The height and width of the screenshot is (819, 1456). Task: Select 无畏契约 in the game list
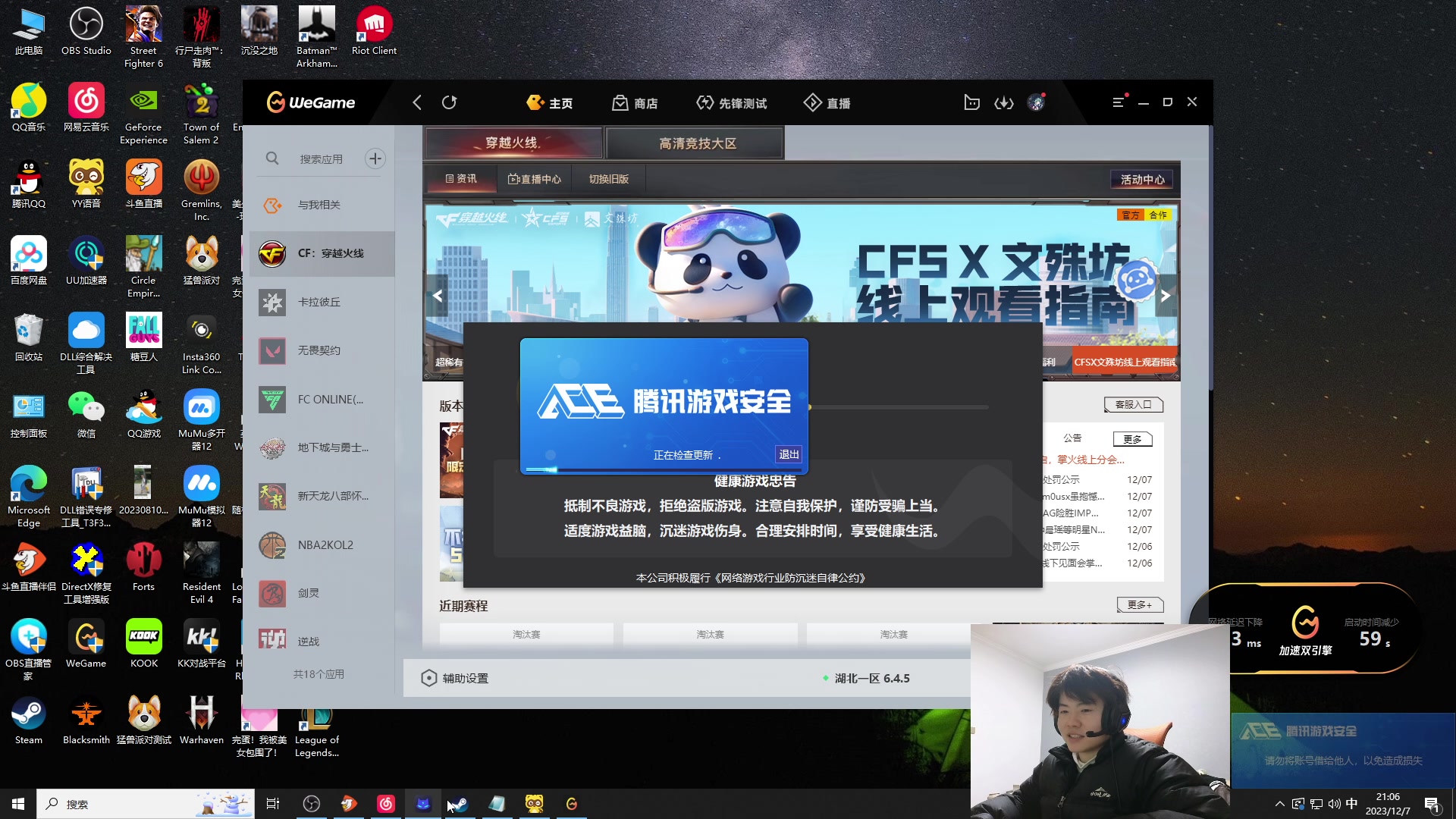click(x=322, y=350)
